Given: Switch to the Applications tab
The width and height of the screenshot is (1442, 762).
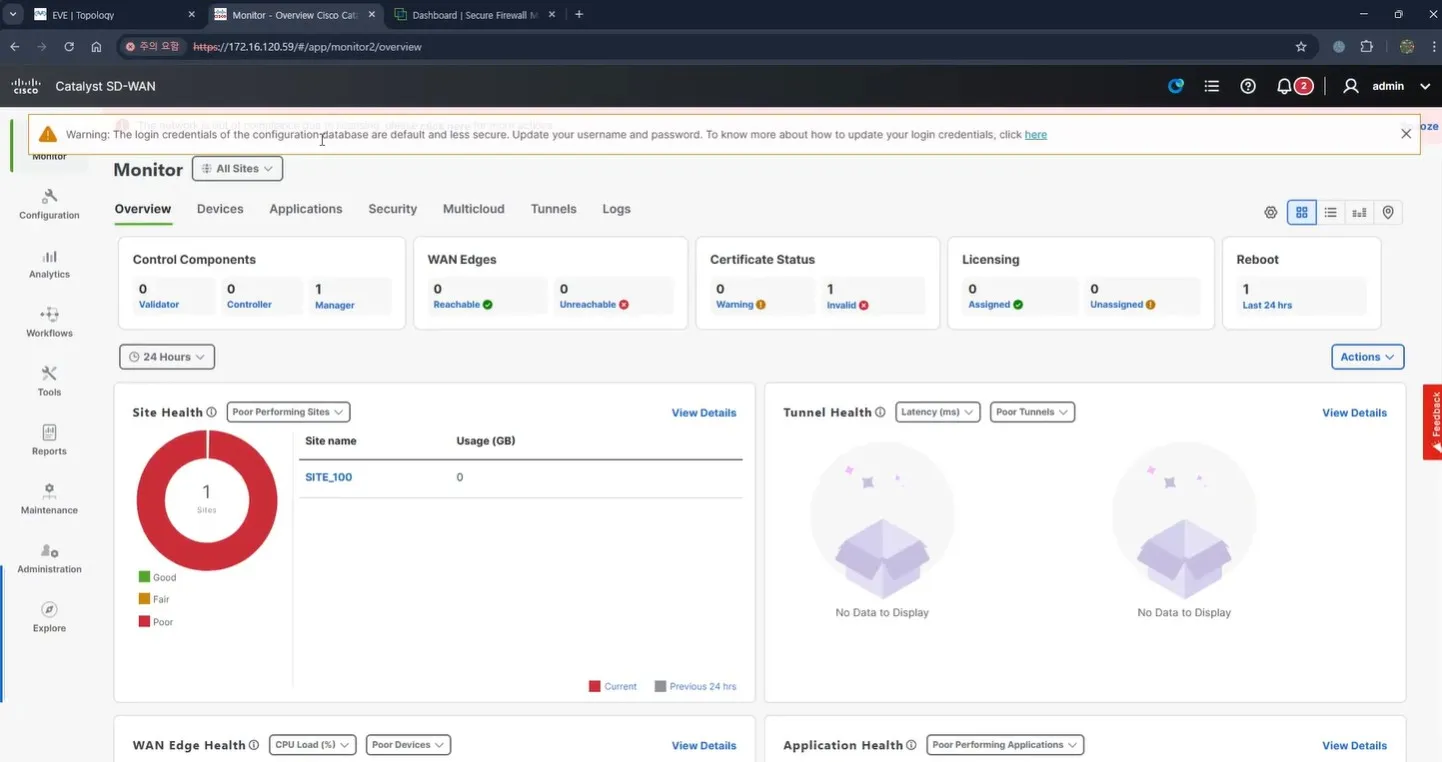Looking at the screenshot, I should pyautogui.click(x=306, y=209).
